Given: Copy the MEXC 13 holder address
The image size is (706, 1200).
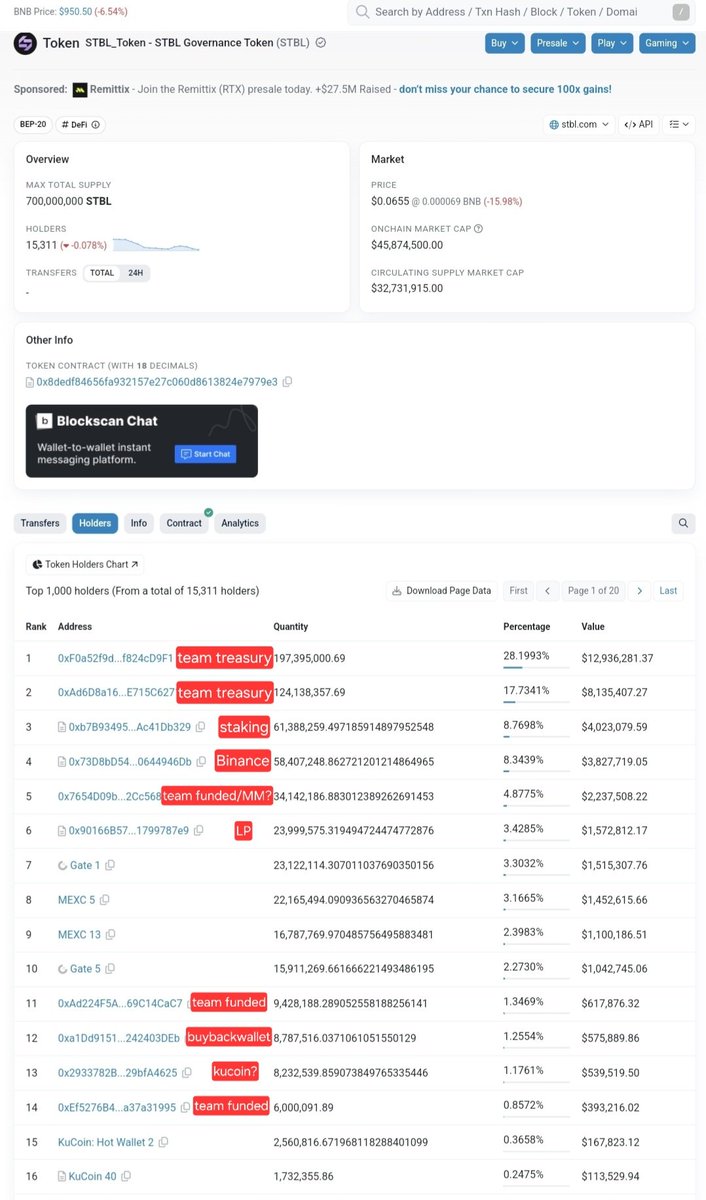Looking at the screenshot, I should click(x=110, y=935).
